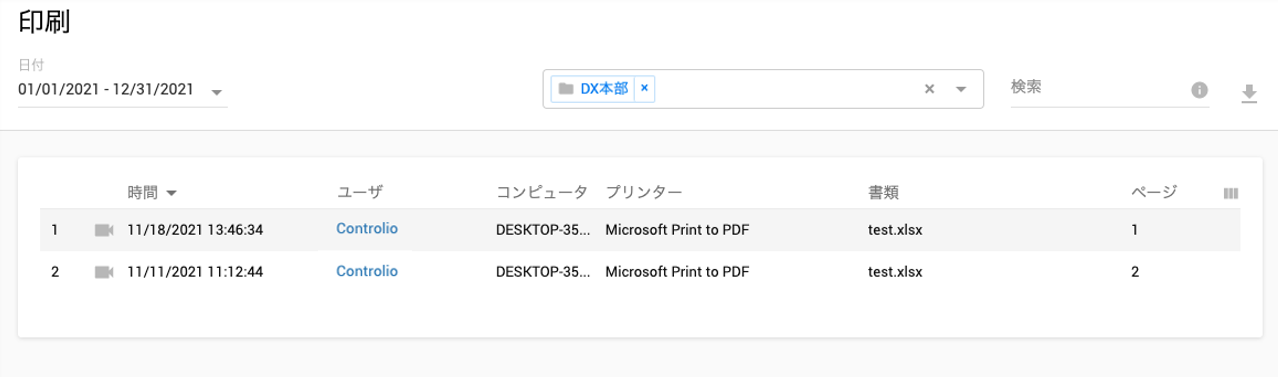Clear all selected group filters

pyautogui.click(x=929, y=89)
